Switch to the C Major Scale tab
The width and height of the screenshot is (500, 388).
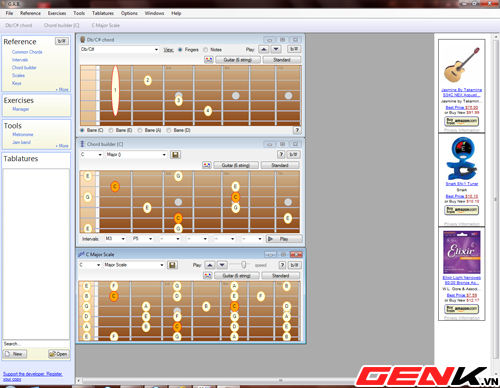coord(105,25)
